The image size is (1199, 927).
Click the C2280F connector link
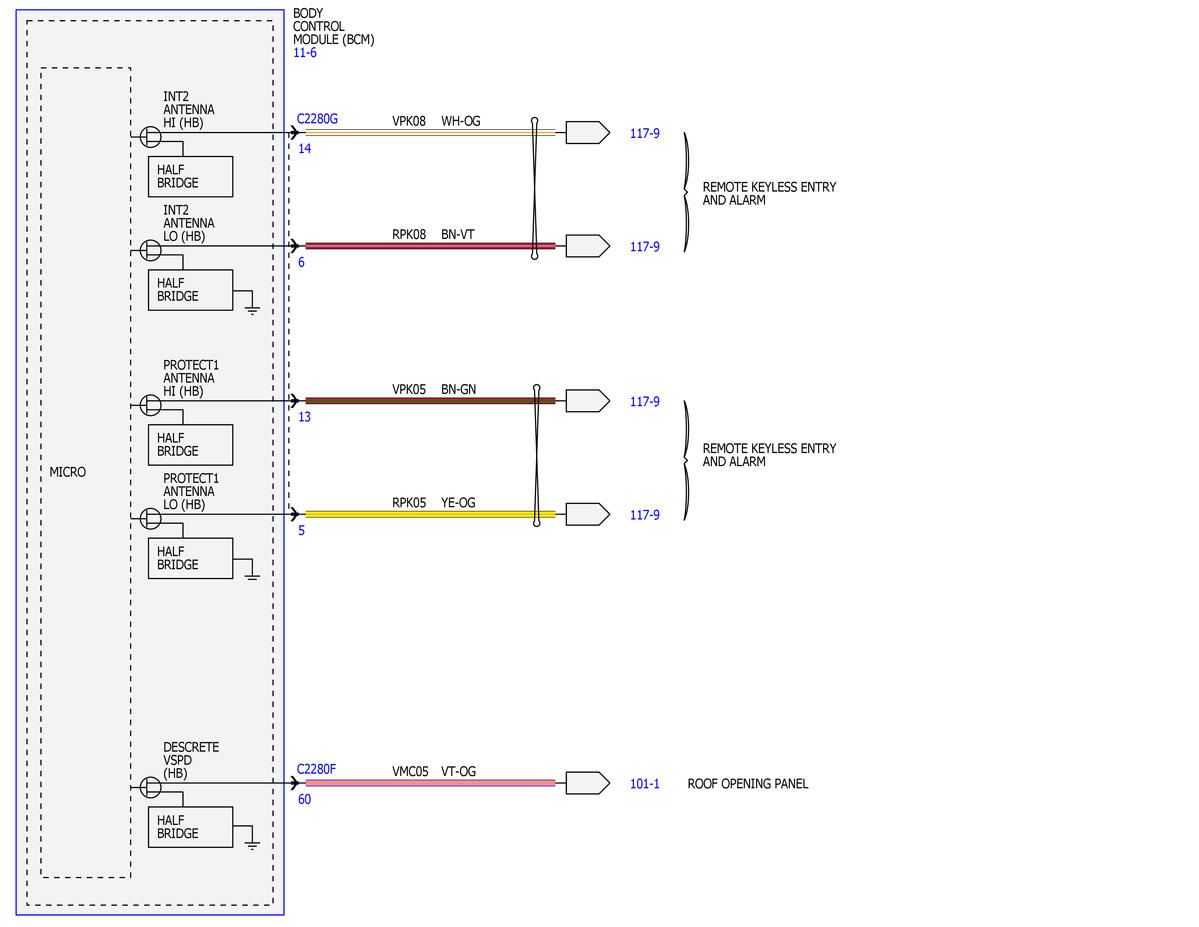tap(316, 769)
